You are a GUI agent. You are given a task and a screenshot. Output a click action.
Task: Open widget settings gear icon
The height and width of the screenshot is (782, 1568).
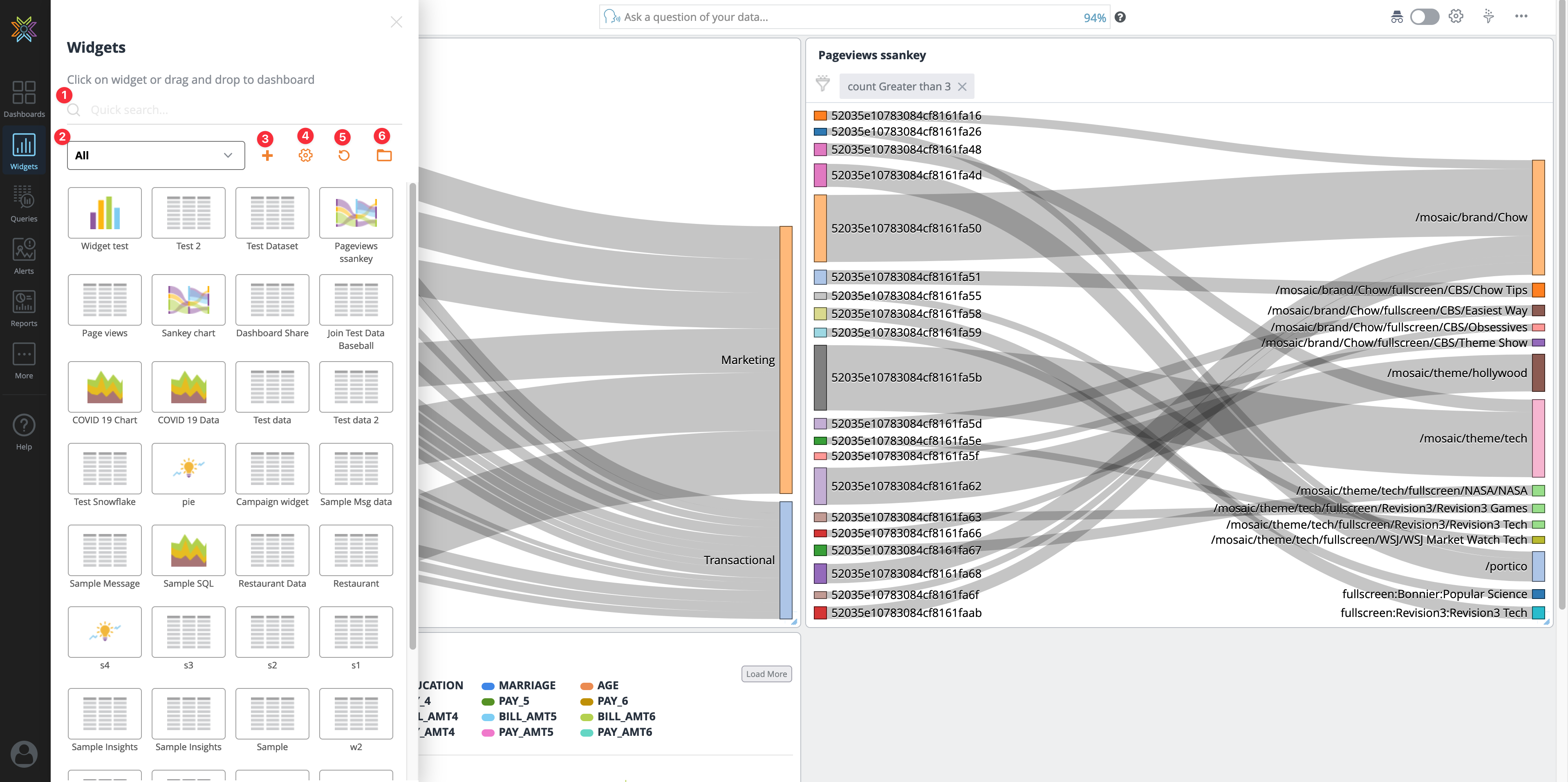coord(306,156)
